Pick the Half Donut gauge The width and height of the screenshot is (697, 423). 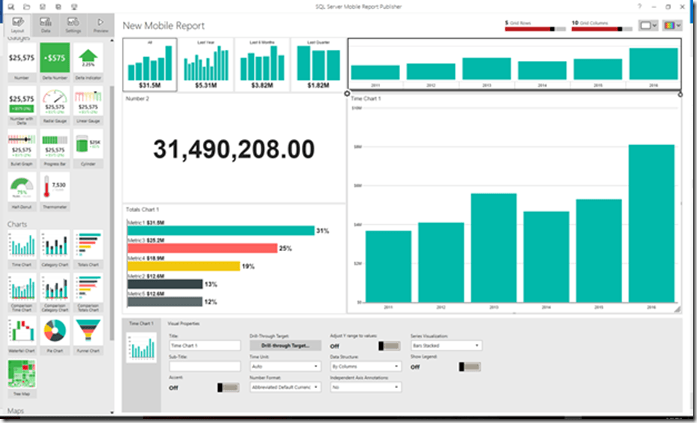22,188
